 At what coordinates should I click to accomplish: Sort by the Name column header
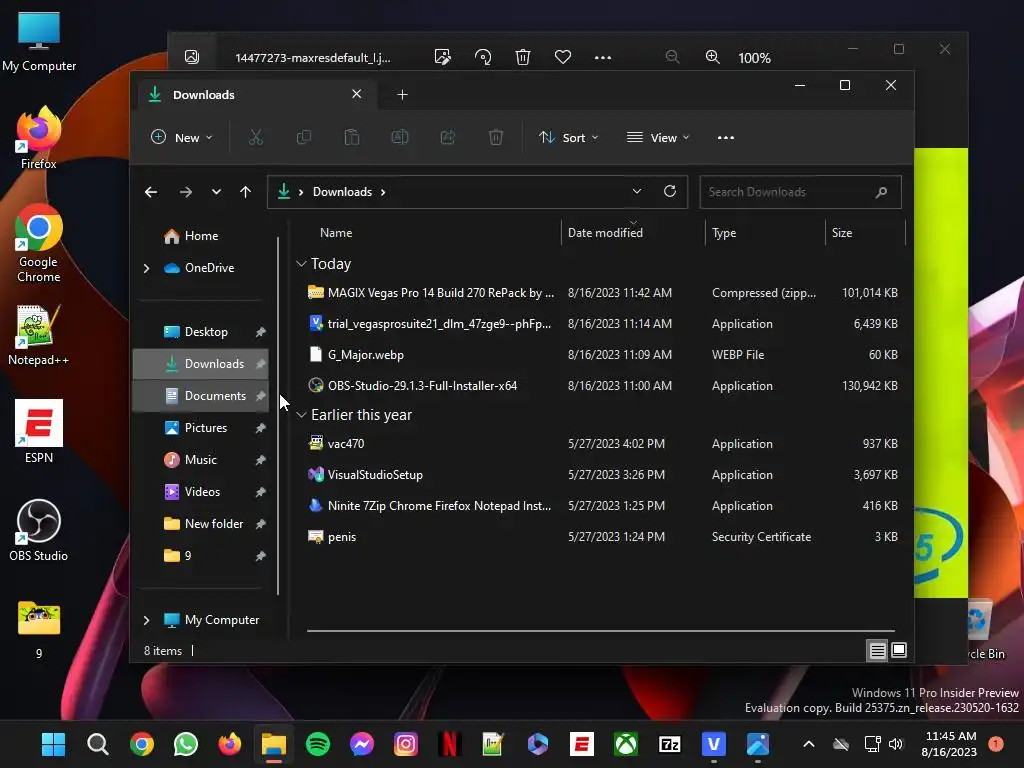[336, 232]
